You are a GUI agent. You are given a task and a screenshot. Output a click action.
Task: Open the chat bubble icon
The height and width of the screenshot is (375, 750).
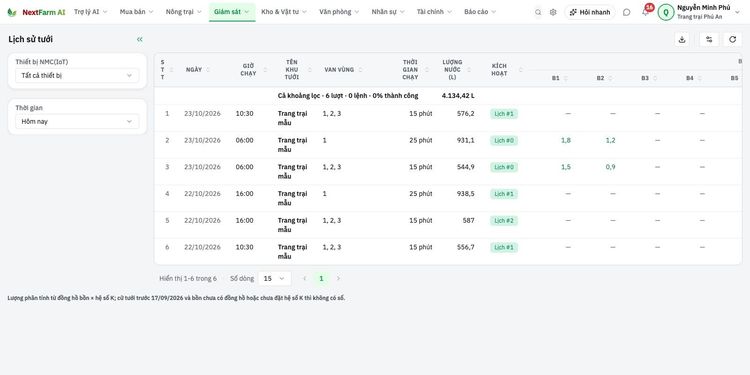[627, 12]
